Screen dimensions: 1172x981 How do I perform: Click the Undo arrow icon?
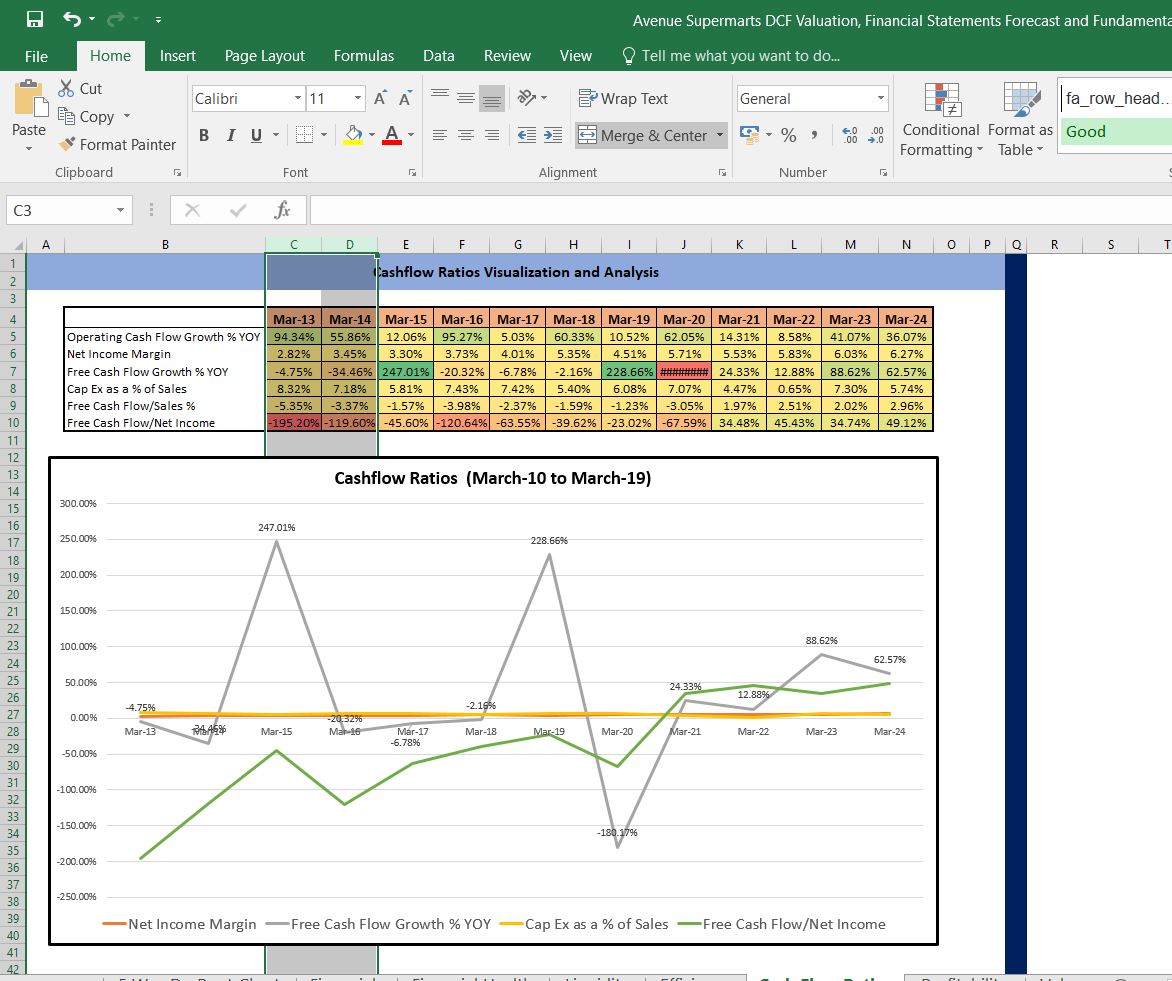tap(72, 19)
